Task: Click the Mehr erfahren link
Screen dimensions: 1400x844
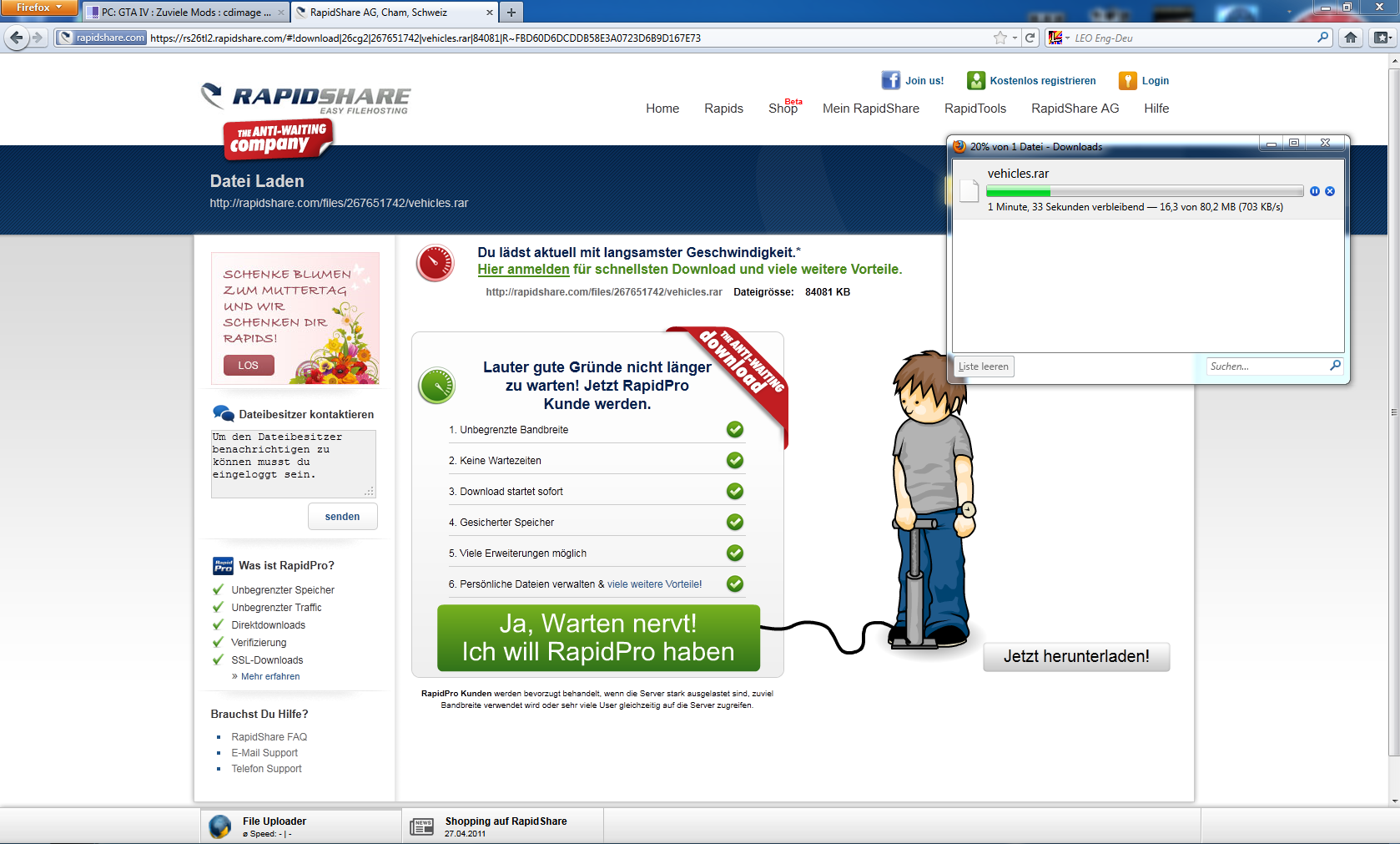Action: pyautogui.click(x=270, y=676)
